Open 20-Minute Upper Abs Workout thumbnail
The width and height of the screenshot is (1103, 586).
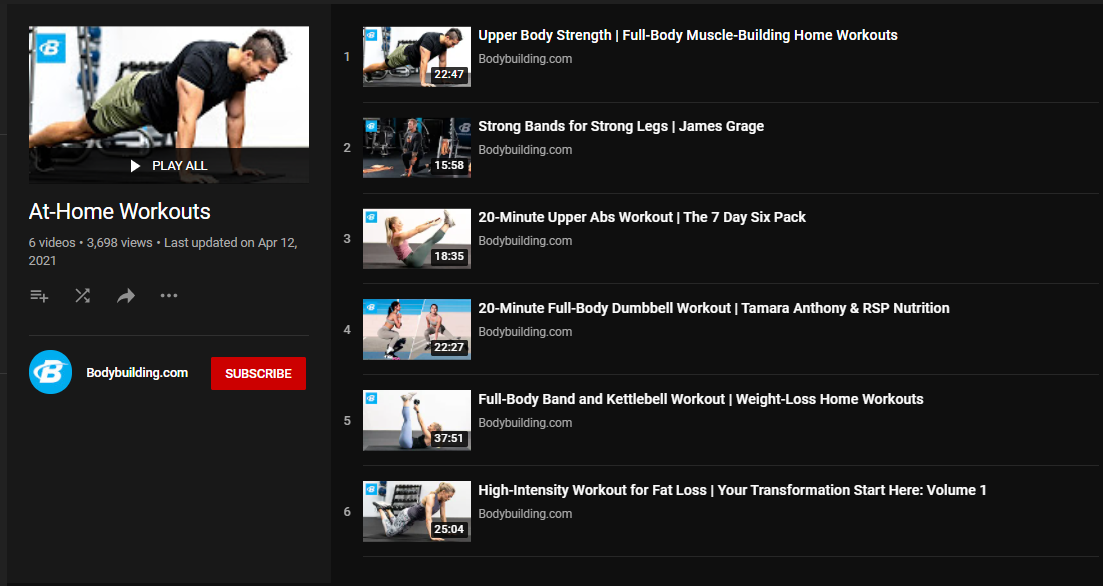416,238
